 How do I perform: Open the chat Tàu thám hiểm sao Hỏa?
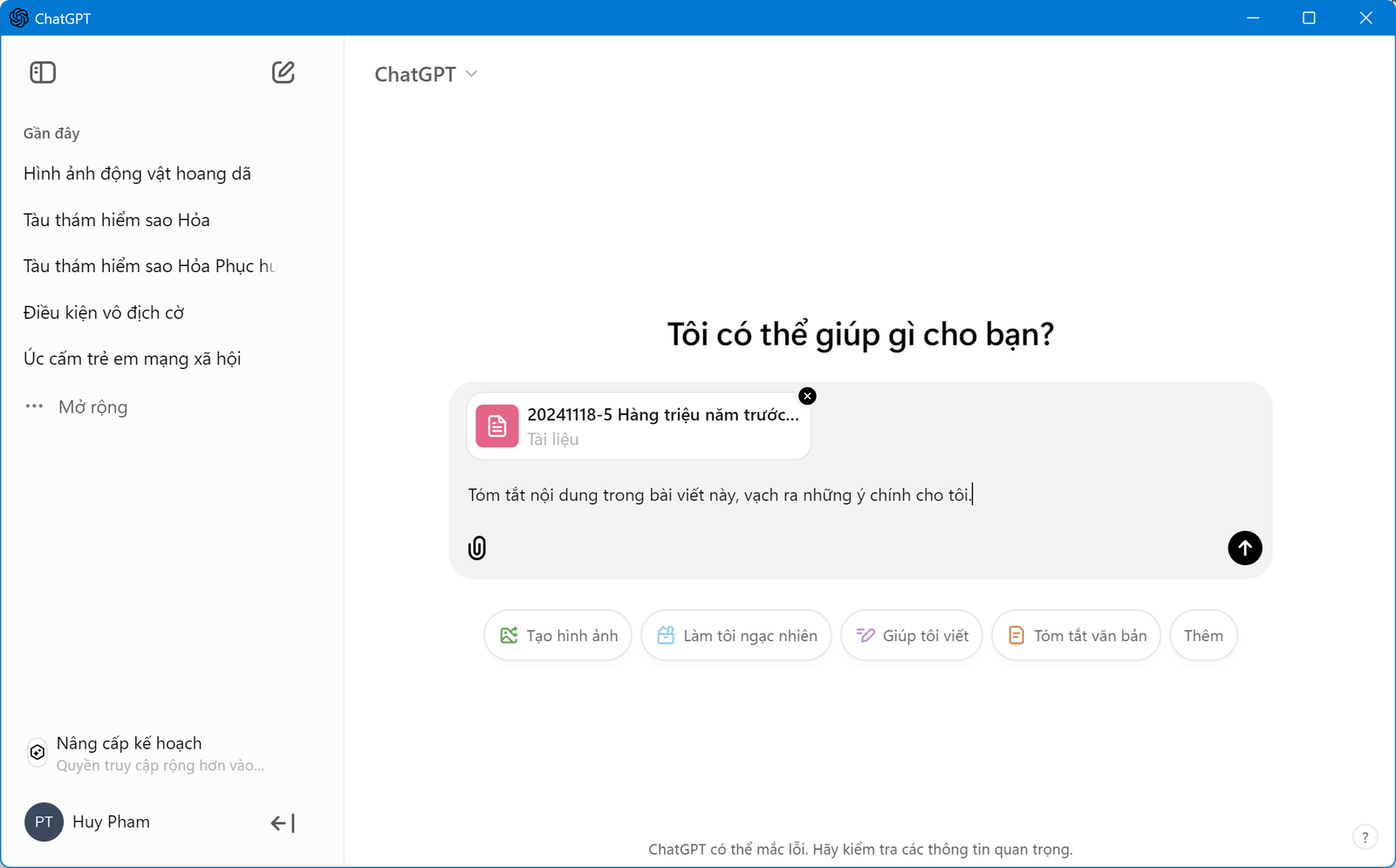116,220
